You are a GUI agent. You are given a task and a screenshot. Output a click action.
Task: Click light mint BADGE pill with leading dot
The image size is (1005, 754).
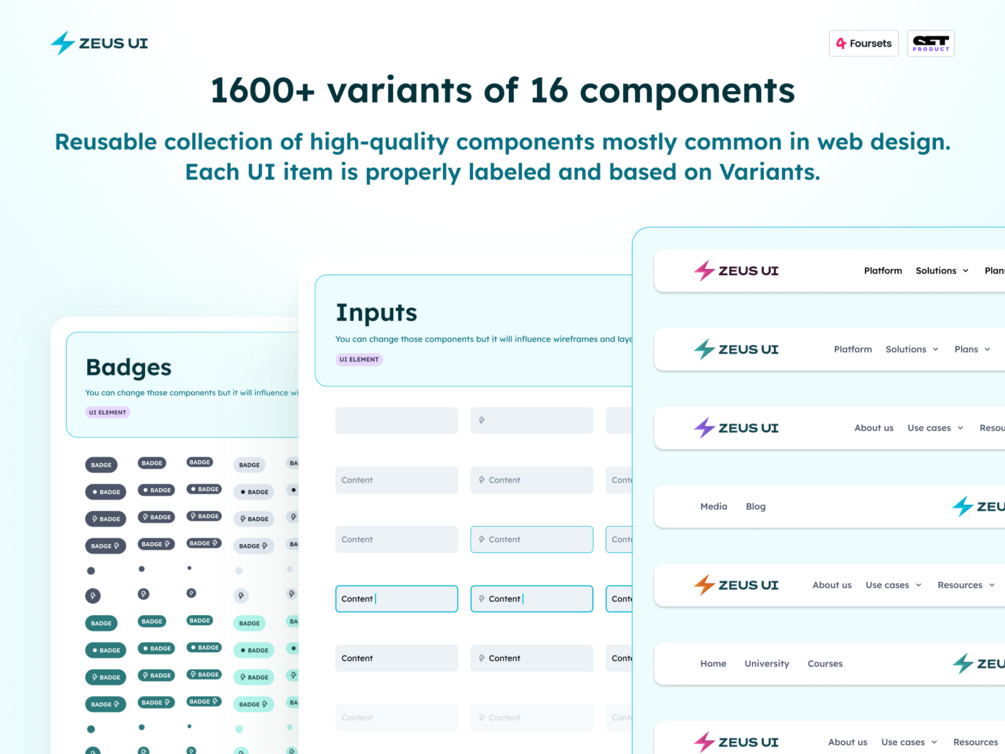click(254, 650)
